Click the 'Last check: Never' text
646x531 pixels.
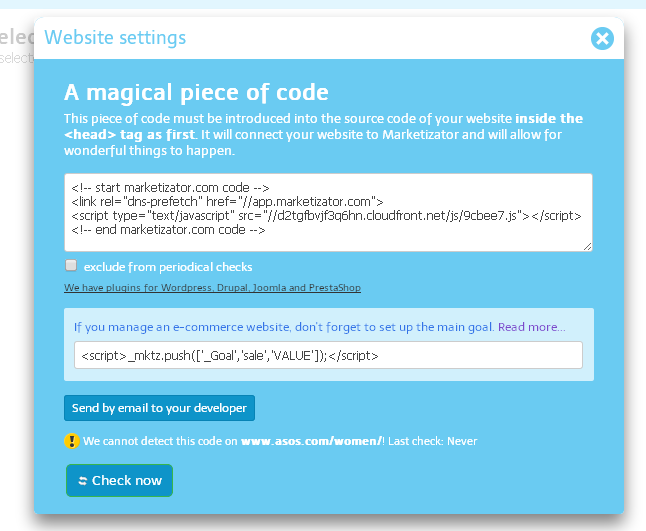point(433,441)
